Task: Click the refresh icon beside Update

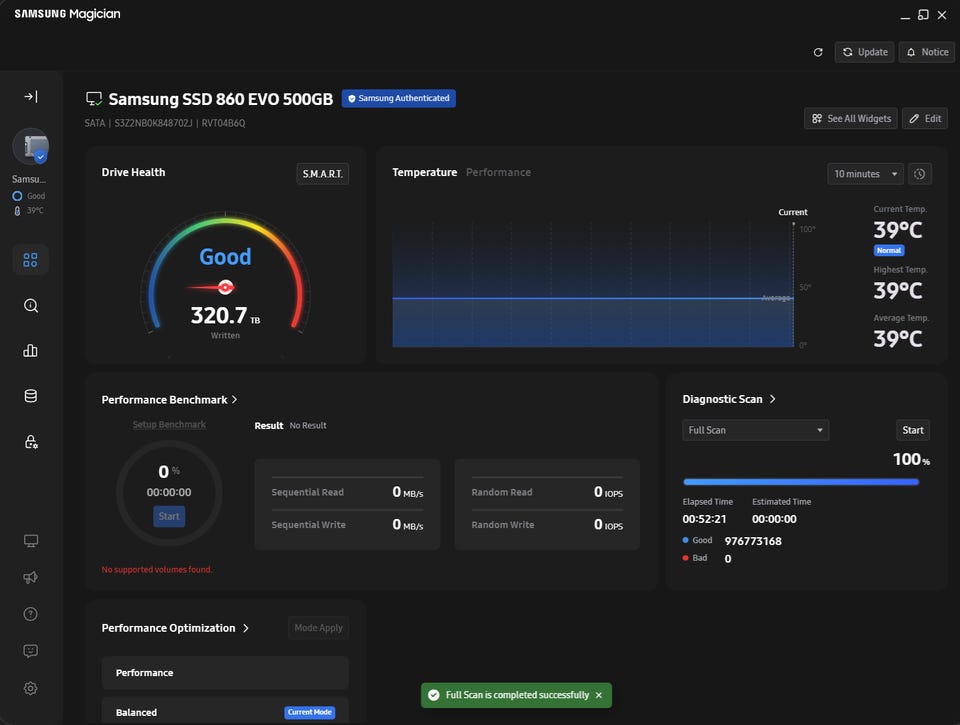Action: [x=818, y=52]
